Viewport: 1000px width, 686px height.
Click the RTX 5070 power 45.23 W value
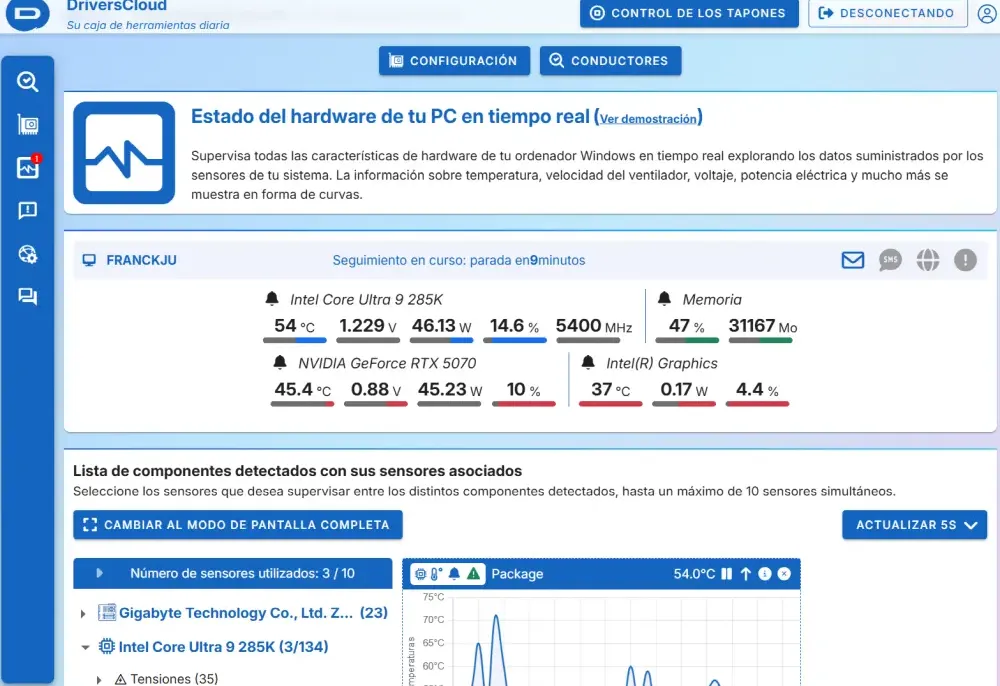tap(450, 390)
